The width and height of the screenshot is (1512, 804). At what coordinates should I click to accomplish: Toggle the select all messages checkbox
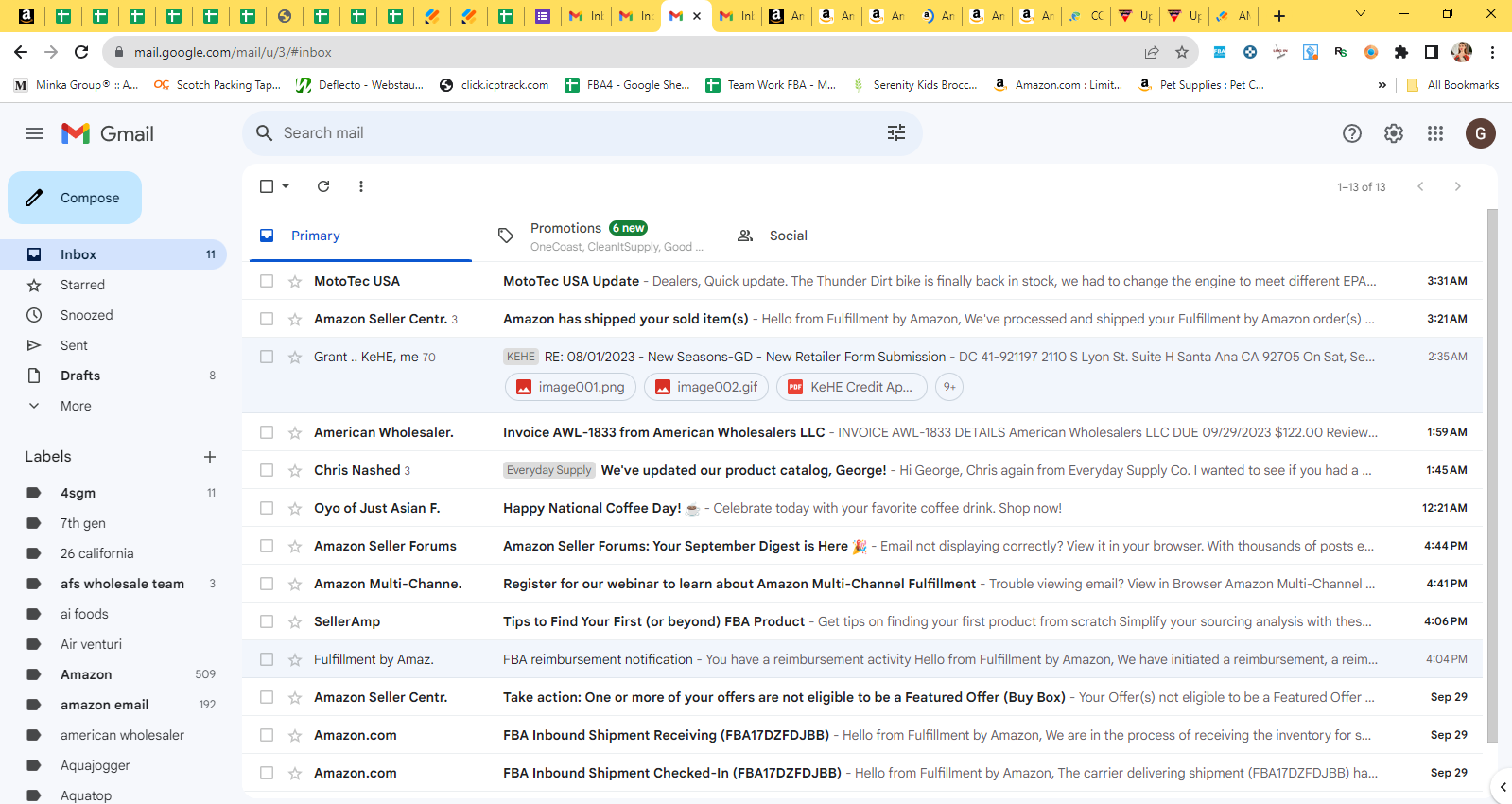(267, 186)
